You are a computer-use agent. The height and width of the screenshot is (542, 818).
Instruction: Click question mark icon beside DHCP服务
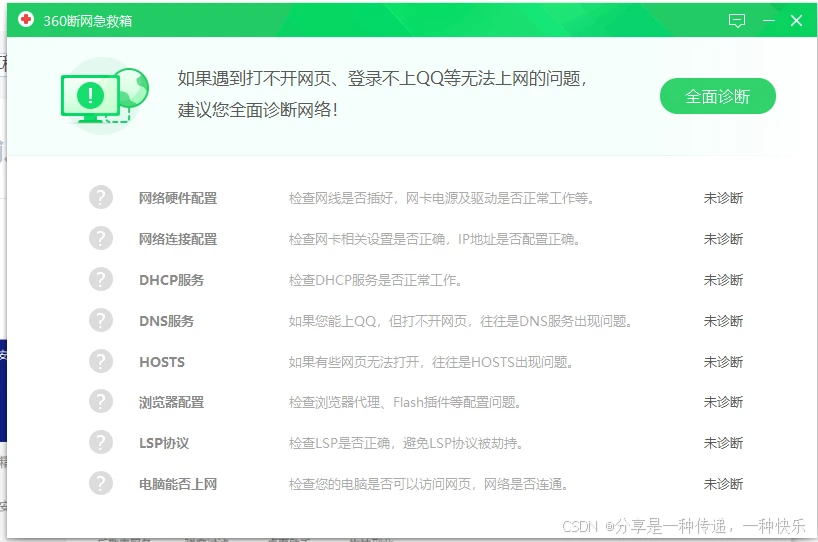[x=101, y=280]
